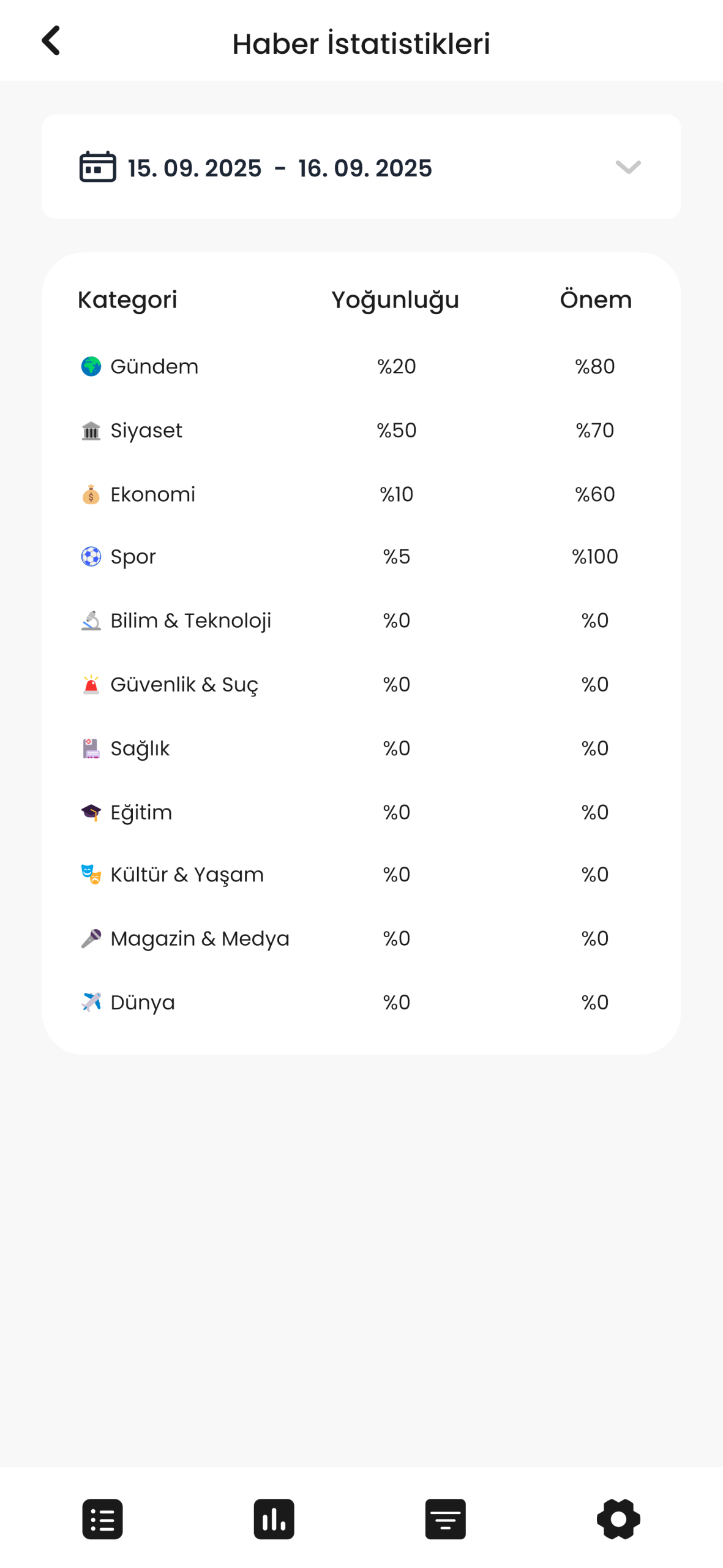The width and height of the screenshot is (723, 1568).
Task: Open the Kültür & Yaşam category
Action: (x=187, y=875)
